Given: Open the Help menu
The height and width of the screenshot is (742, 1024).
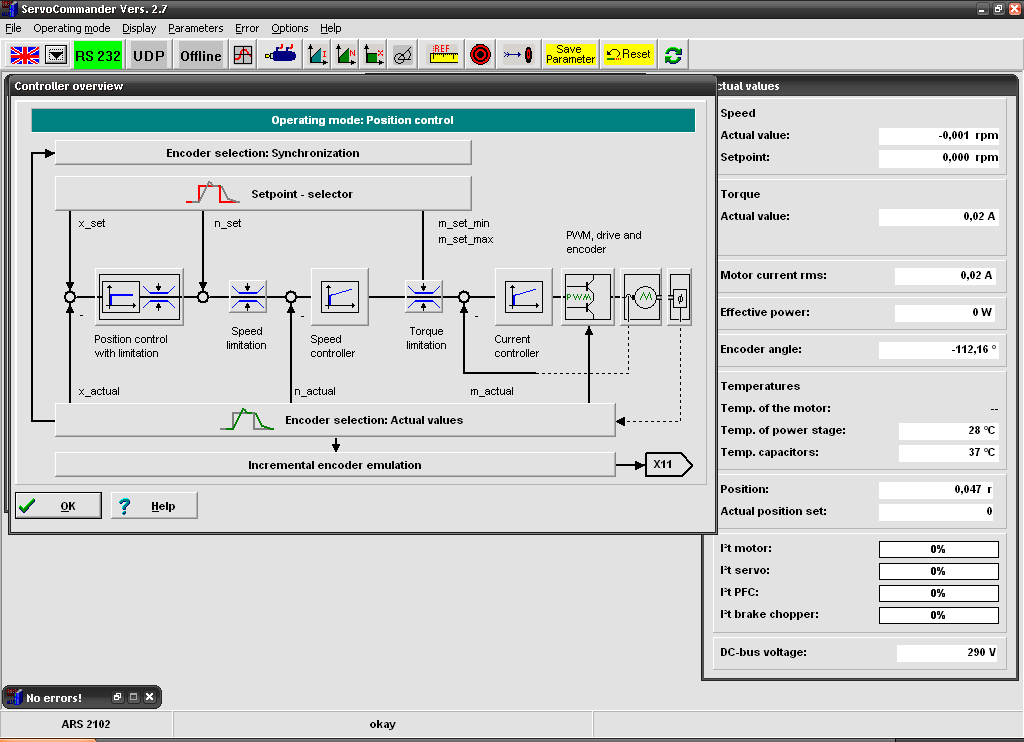Looking at the screenshot, I should 330,28.
